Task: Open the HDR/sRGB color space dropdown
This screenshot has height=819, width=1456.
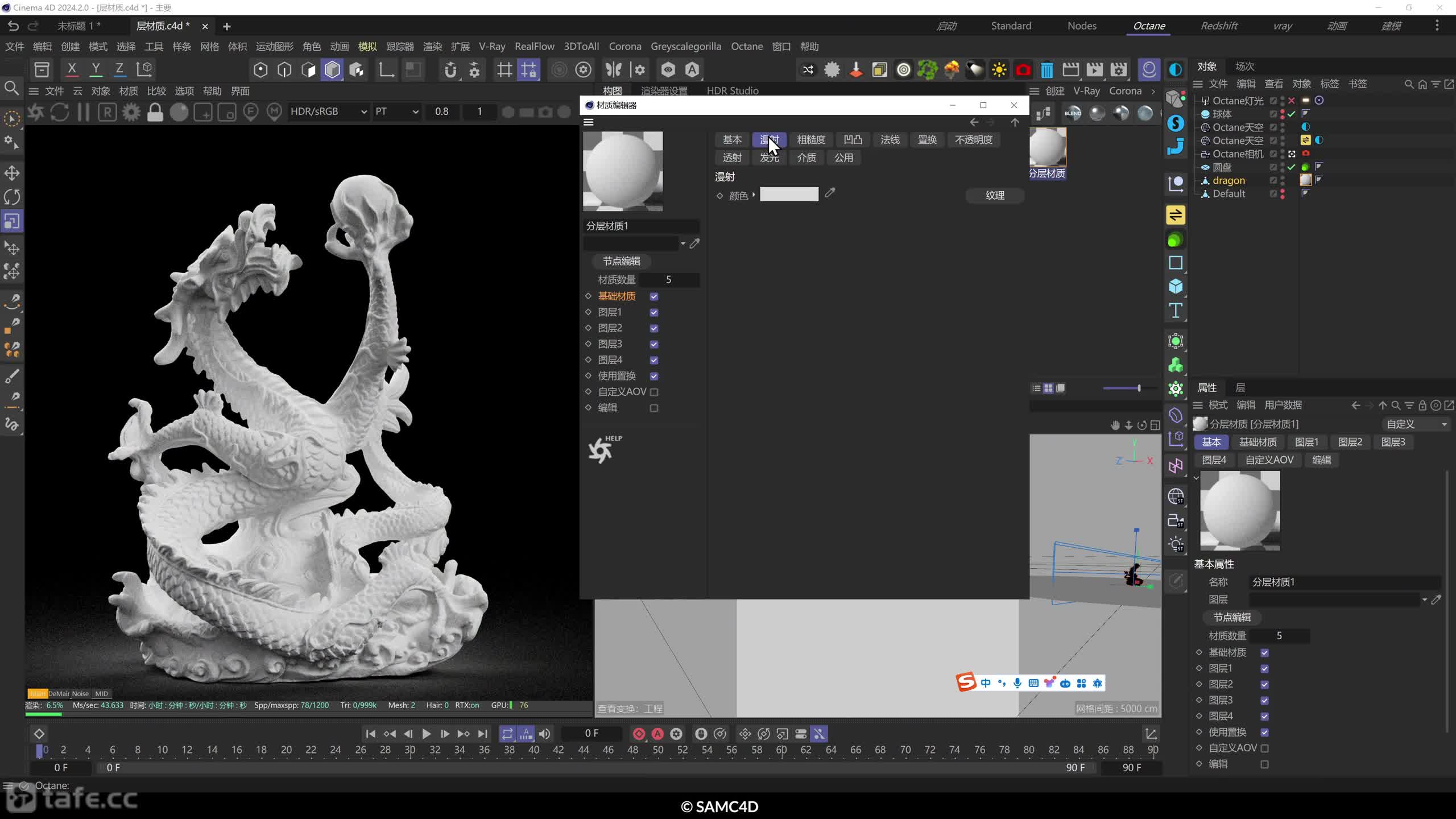Action: tap(328, 111)
